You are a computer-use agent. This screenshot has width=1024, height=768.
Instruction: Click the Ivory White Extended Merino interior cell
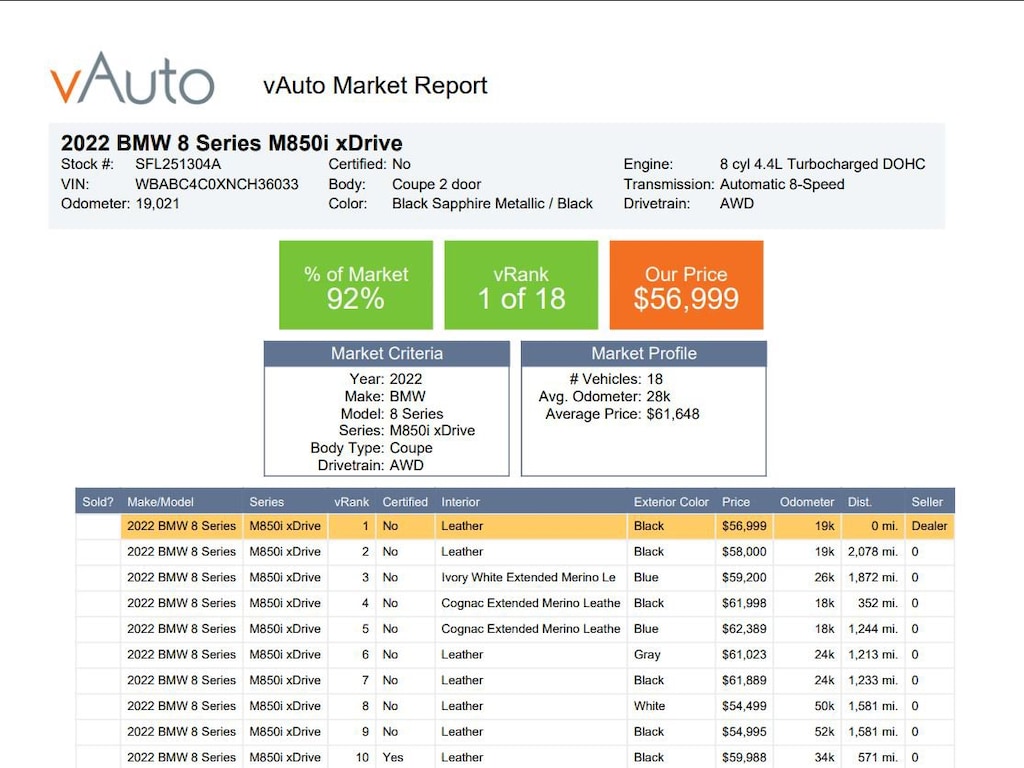(x=528, y=578)
